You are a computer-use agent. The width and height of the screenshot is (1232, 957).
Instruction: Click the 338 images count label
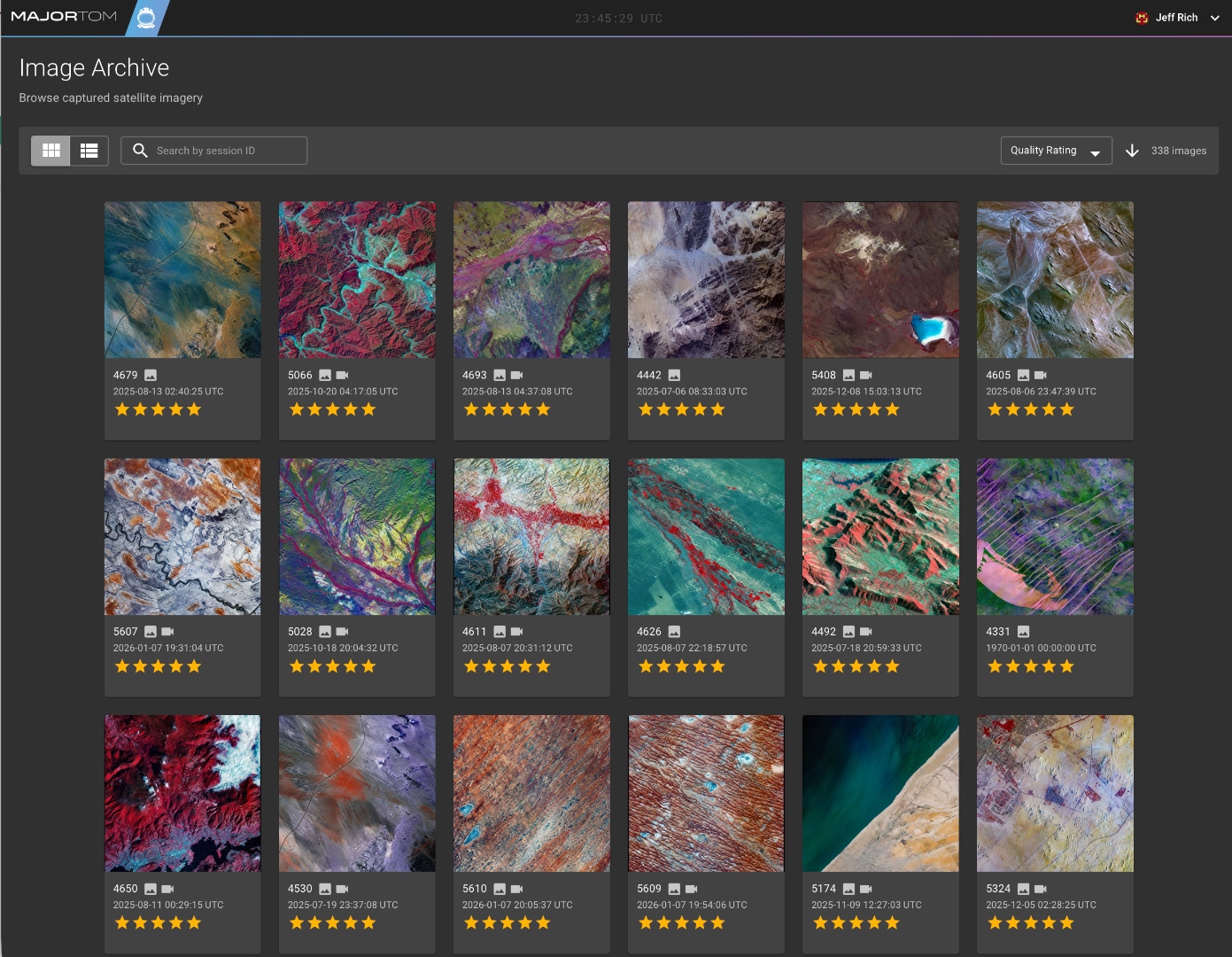coord(1177,150)
